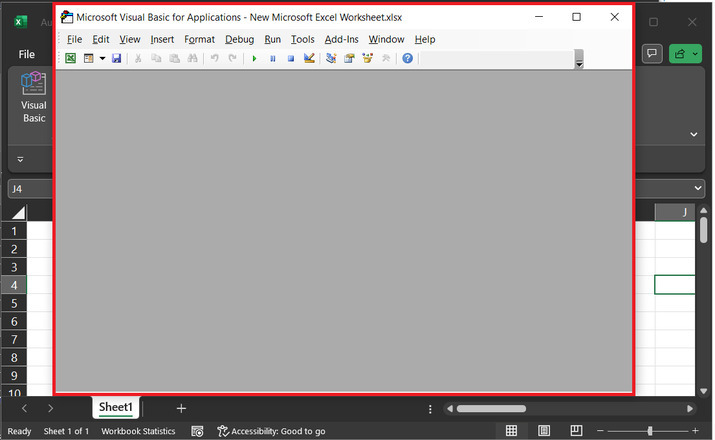Toggle Design Mode icon
This screenshot has height=440, width=715.
pyautogui.click(x=309, y=58)
